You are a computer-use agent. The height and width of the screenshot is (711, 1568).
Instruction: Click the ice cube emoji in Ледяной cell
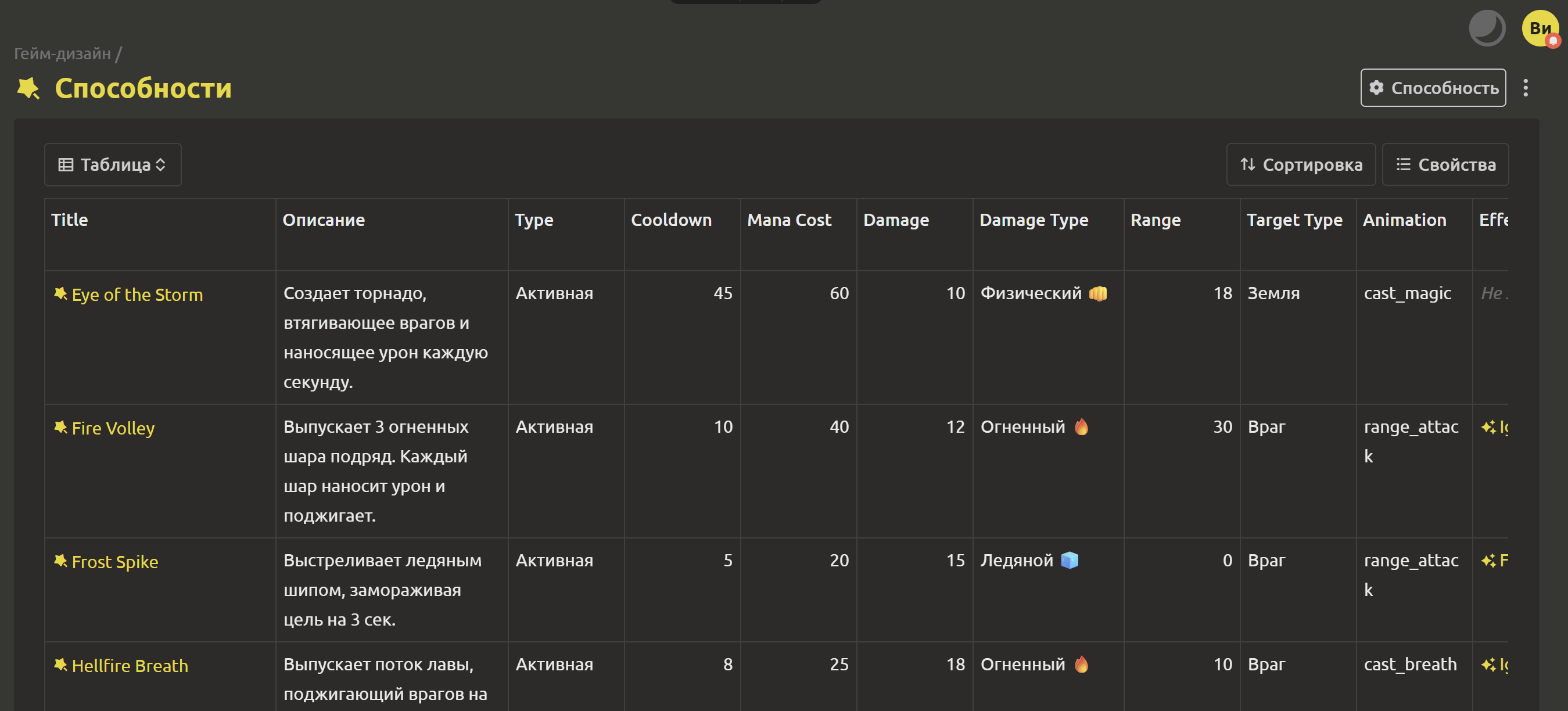click(x=1069, y=560)
